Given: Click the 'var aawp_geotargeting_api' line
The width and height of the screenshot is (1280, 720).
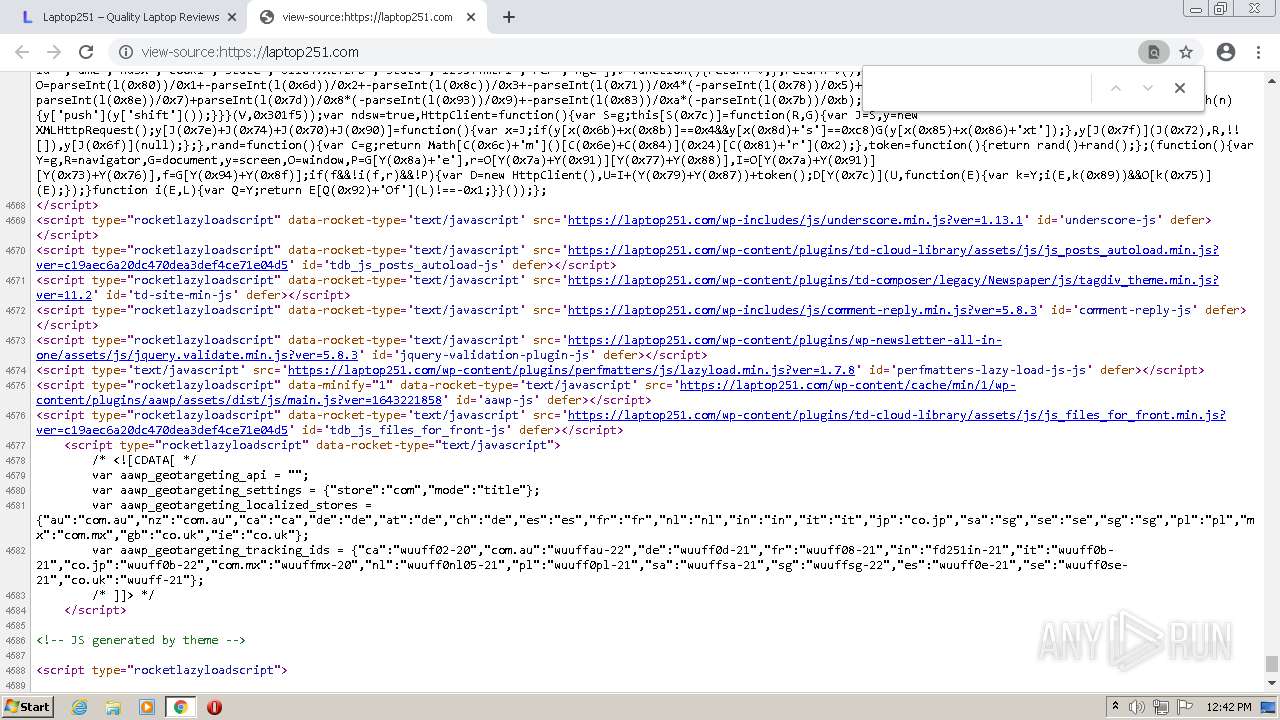Looking at the screenshot, I should pyautogui.click(x=200, y=475).
